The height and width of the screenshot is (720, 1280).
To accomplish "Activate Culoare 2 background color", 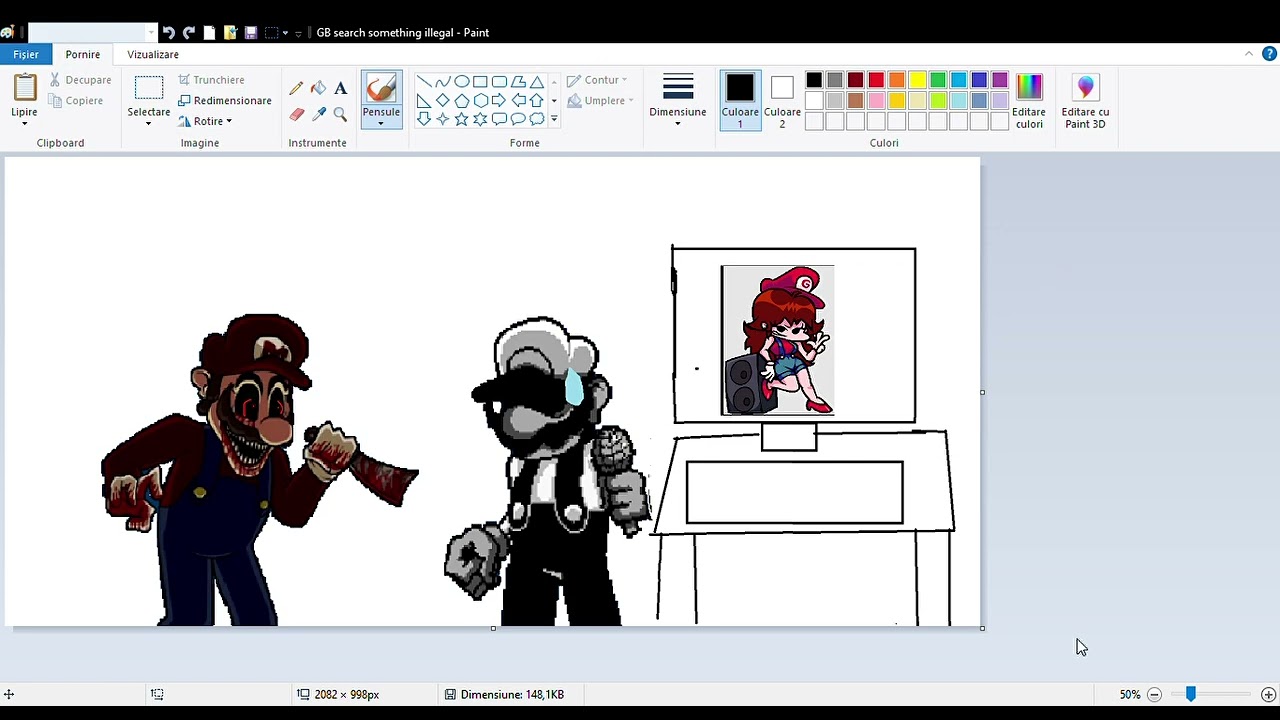I will 782,100.
